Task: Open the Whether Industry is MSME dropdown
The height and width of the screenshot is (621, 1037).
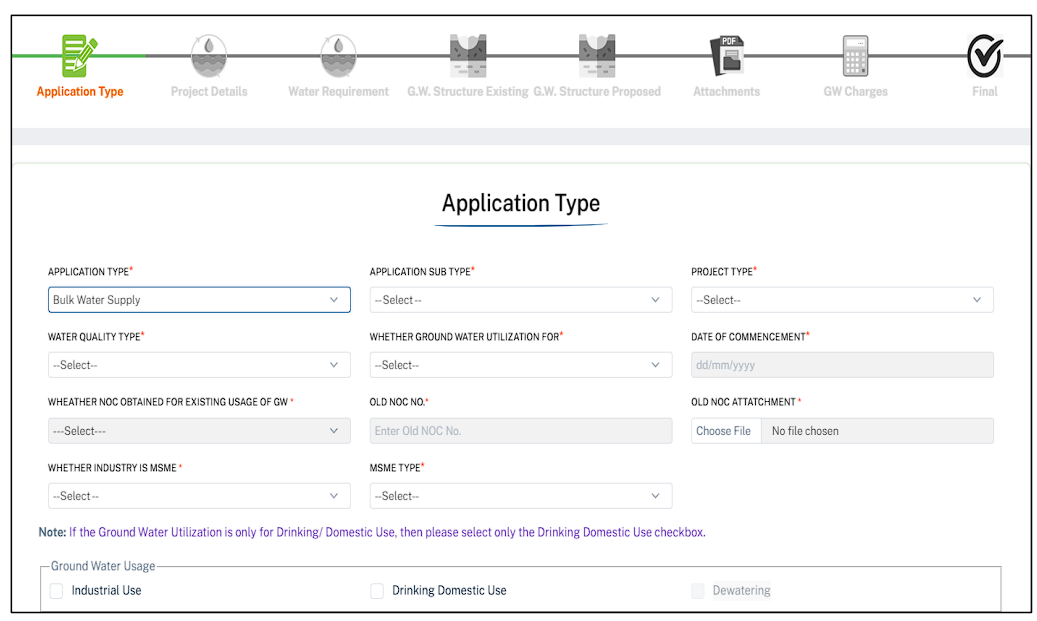Action: [199, 495]
